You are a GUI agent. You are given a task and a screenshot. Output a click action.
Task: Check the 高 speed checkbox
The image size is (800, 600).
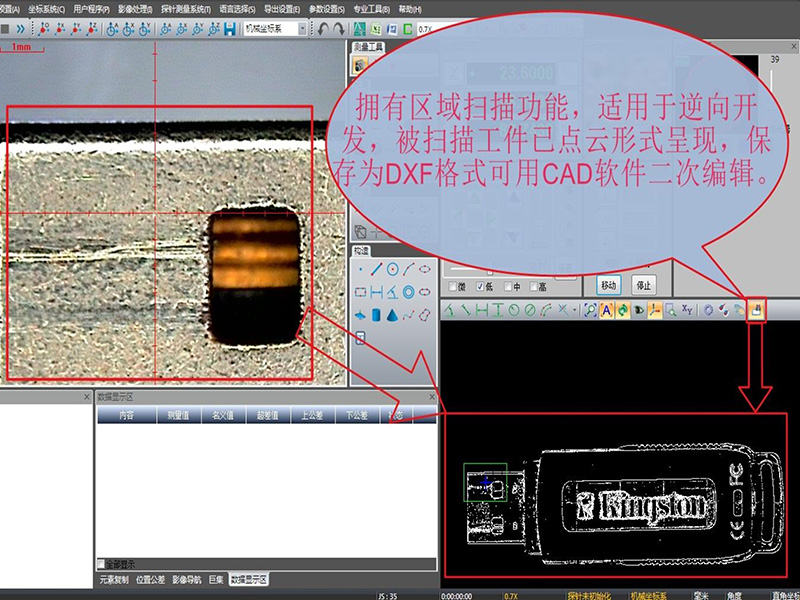pyautogui.click(x=534, y=287)
